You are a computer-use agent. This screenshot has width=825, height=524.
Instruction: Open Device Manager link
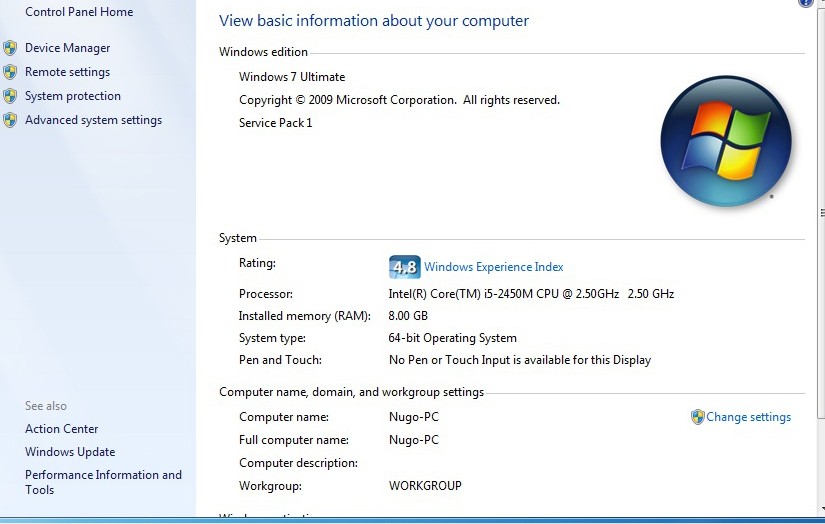(67, 48)
